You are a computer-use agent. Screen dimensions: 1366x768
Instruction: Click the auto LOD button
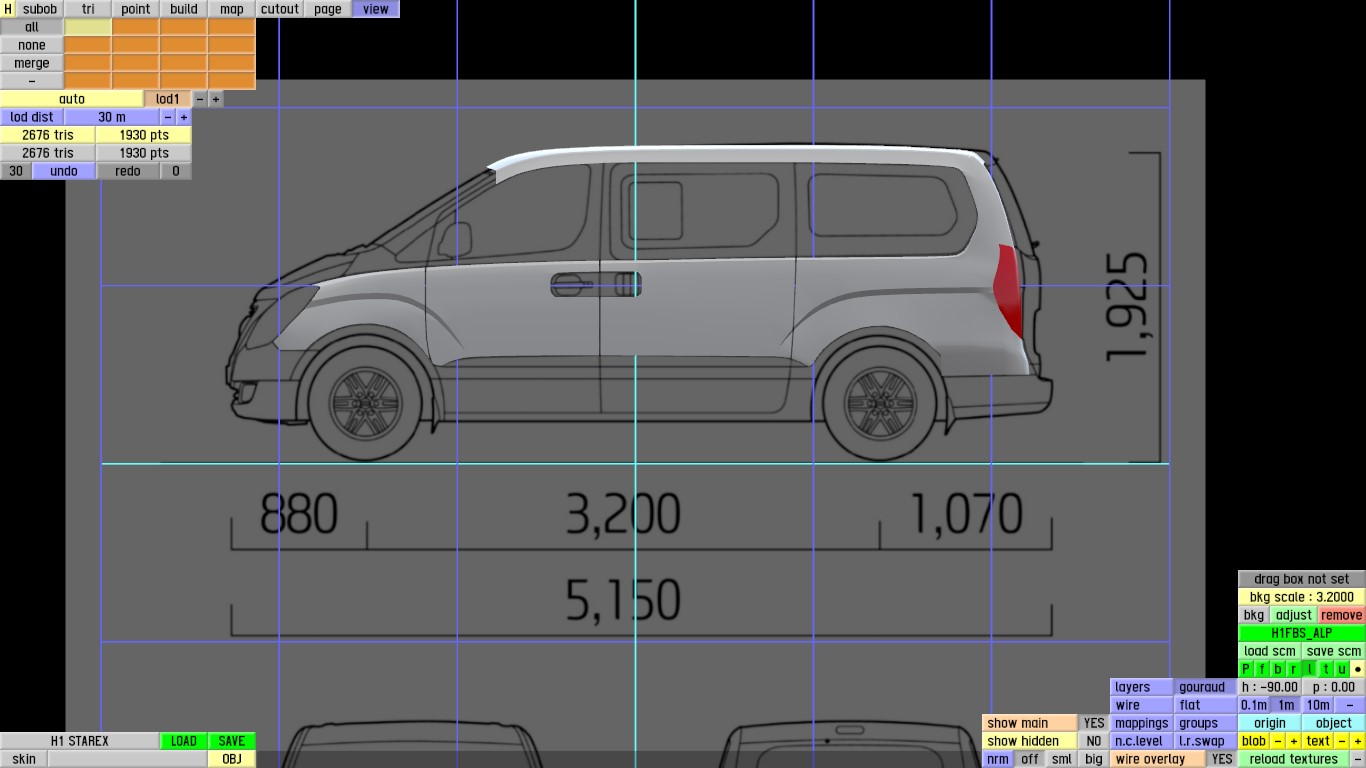coord(72,99)
